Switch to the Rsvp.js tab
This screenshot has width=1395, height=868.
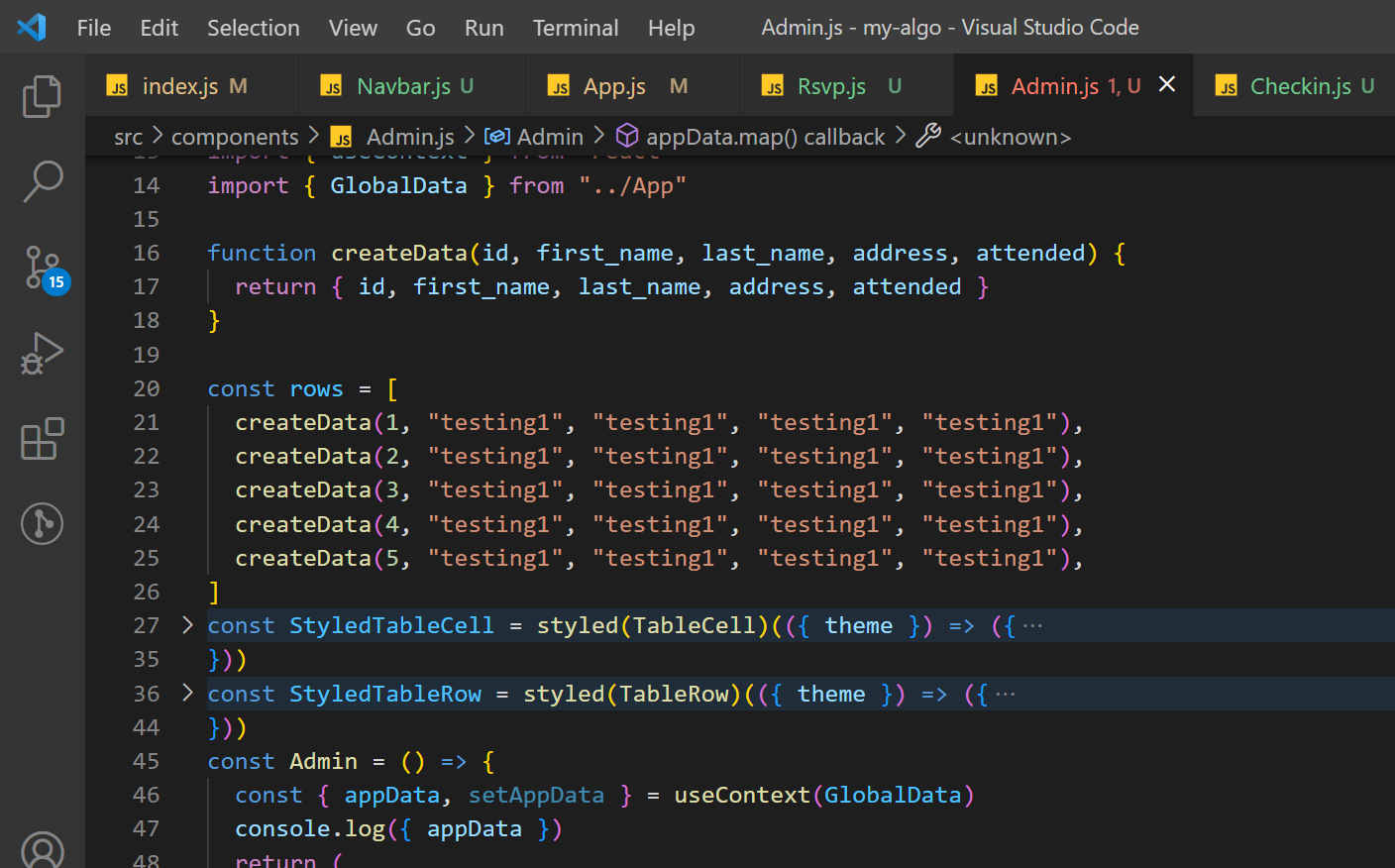coord(847,86)
